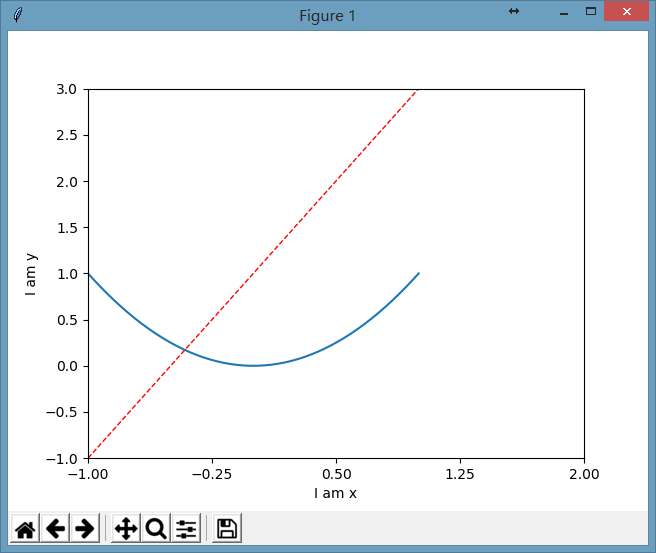Click the y-axis tick label 3.0
Image resolution: width=656 pixels, height=553 pixels.
pyautogui.click(x=67, y=89)
